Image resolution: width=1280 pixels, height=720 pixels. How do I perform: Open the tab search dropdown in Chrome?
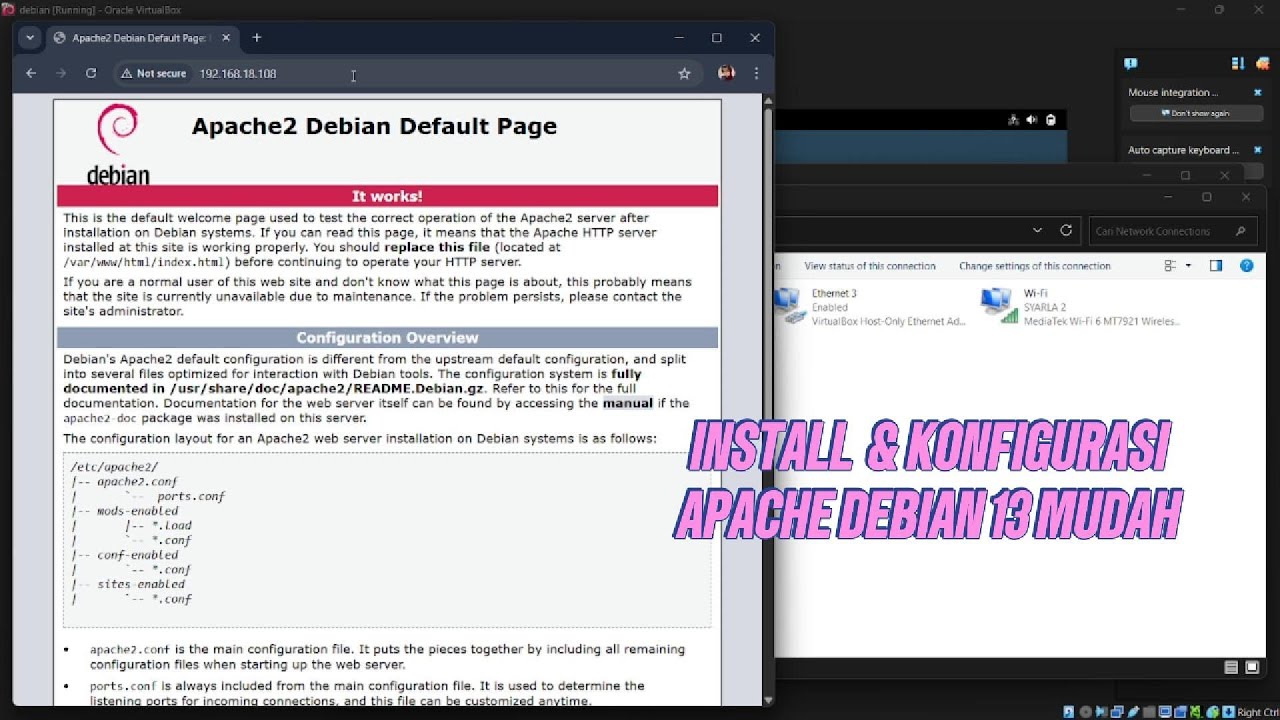tap(30, 38)
